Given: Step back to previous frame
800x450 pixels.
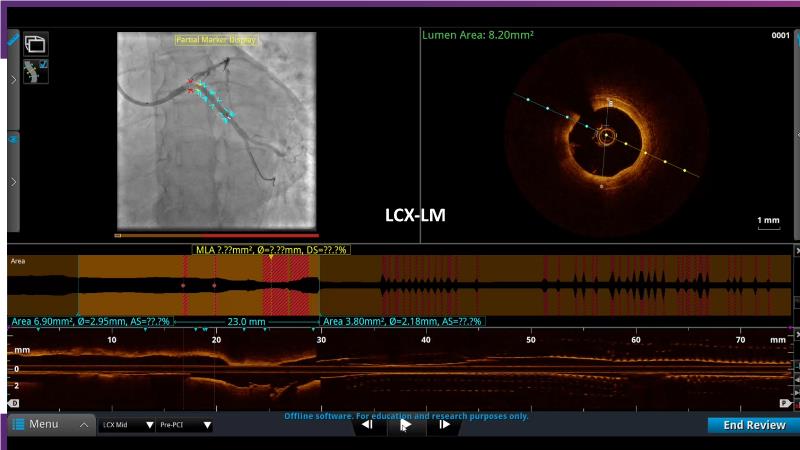Looking at the screenshot, I should pos(367,425).
